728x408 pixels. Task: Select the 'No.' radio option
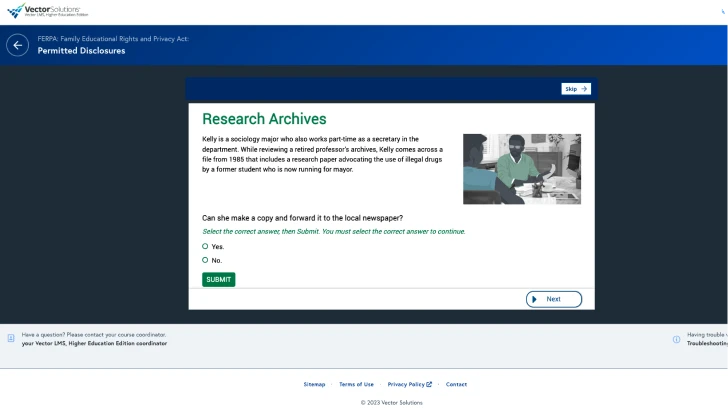(205, 260)
